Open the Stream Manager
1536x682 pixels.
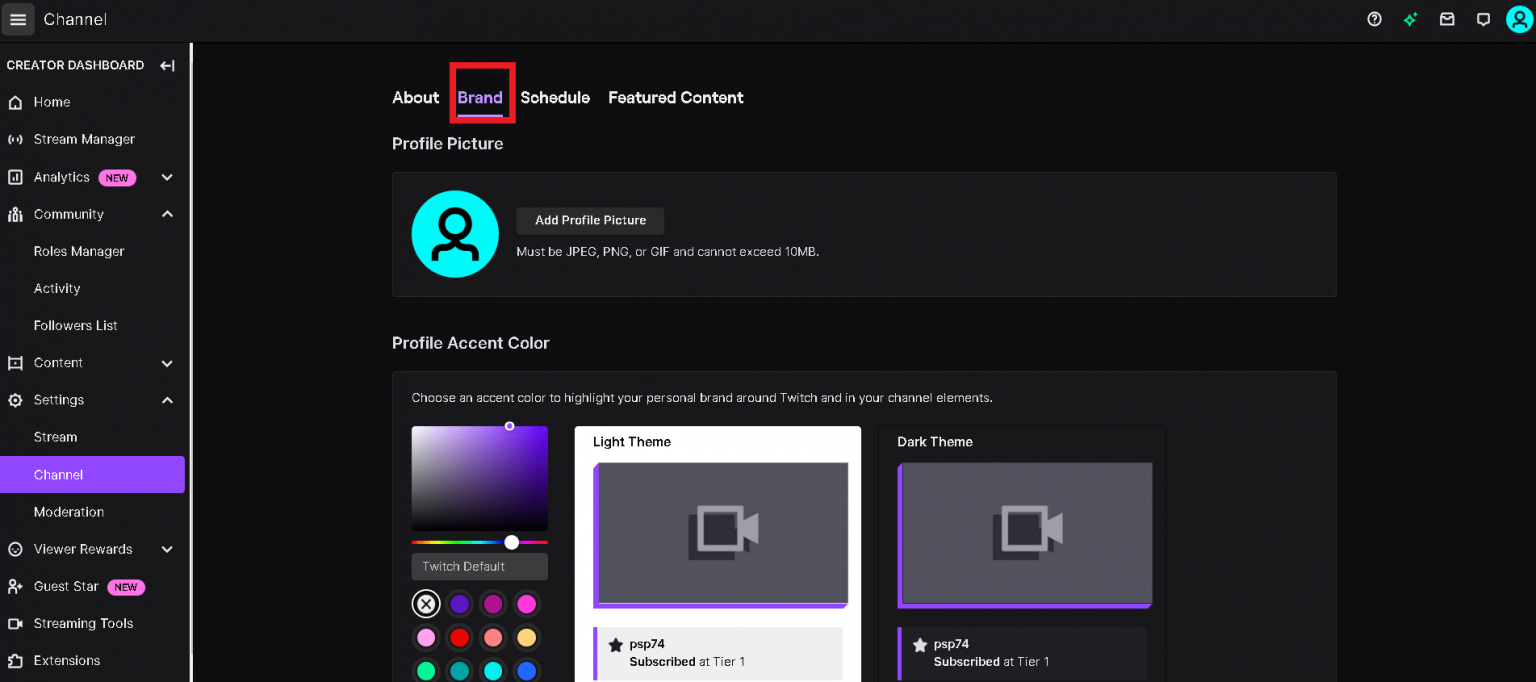pos(82,139)
